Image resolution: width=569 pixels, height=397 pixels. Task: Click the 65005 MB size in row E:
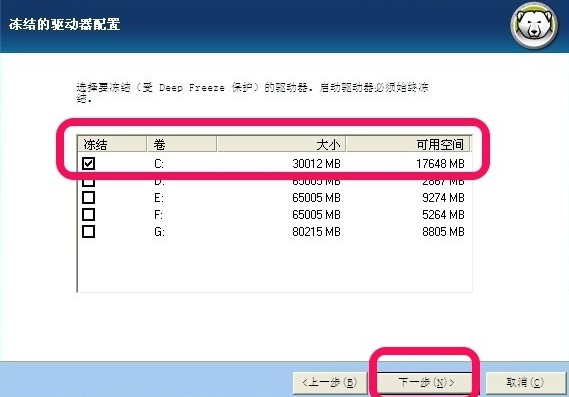316,198
